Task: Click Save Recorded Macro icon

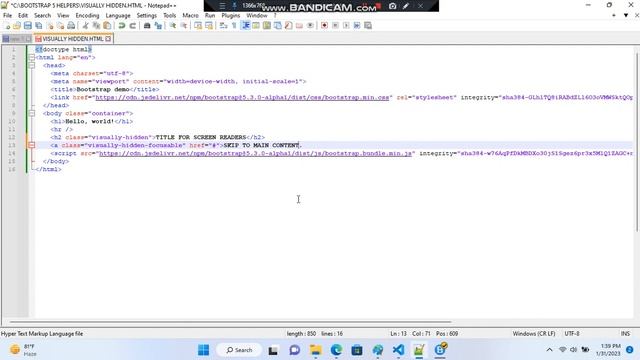Action: pyautogui.click(x=368, y=25)
